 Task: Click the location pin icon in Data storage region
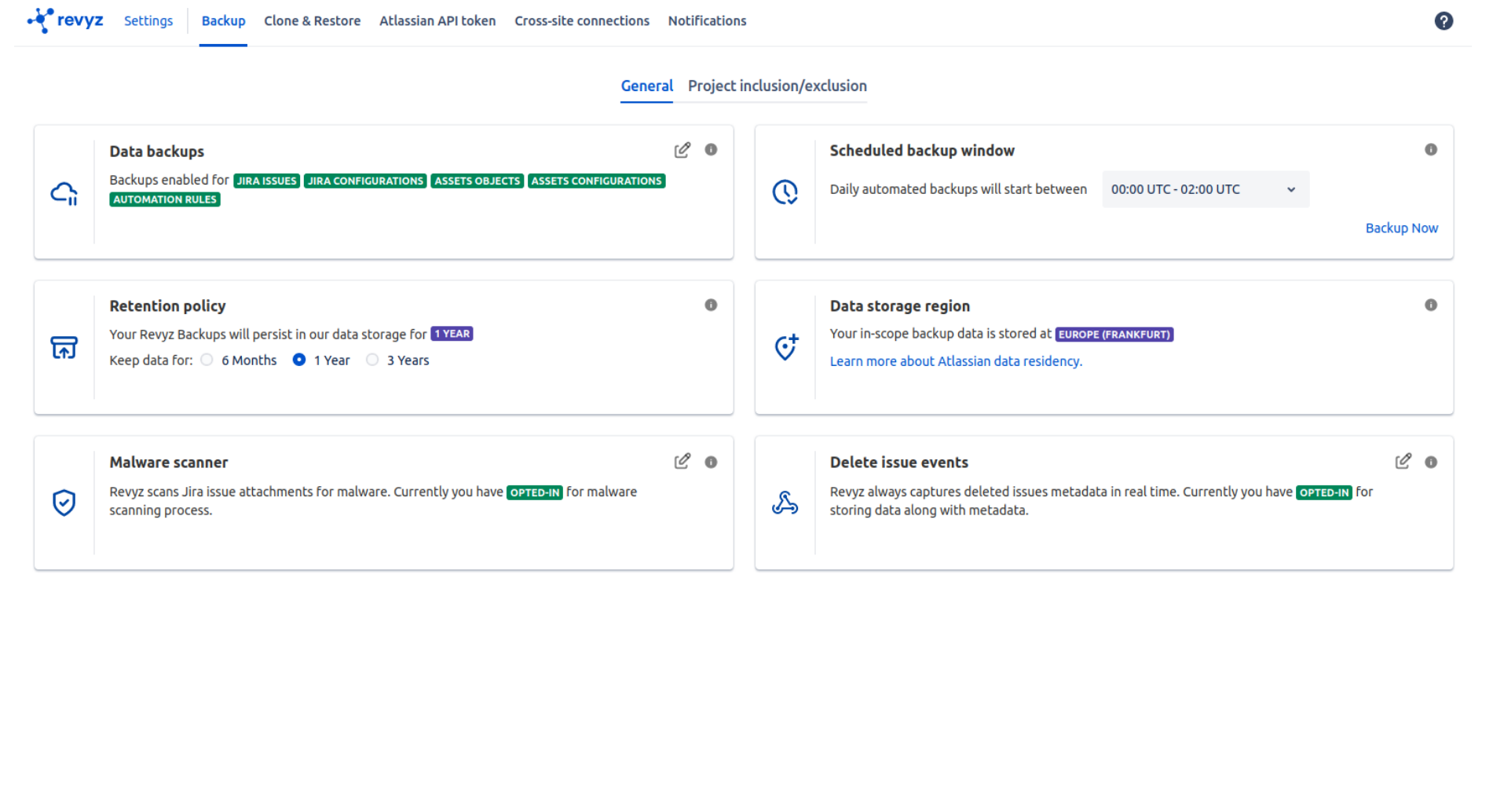[x=785, y=346]
